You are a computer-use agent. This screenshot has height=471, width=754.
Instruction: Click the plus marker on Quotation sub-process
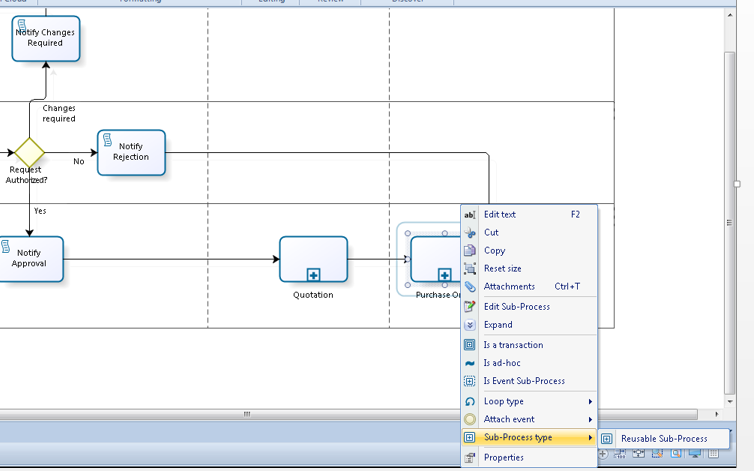point(314,275)
